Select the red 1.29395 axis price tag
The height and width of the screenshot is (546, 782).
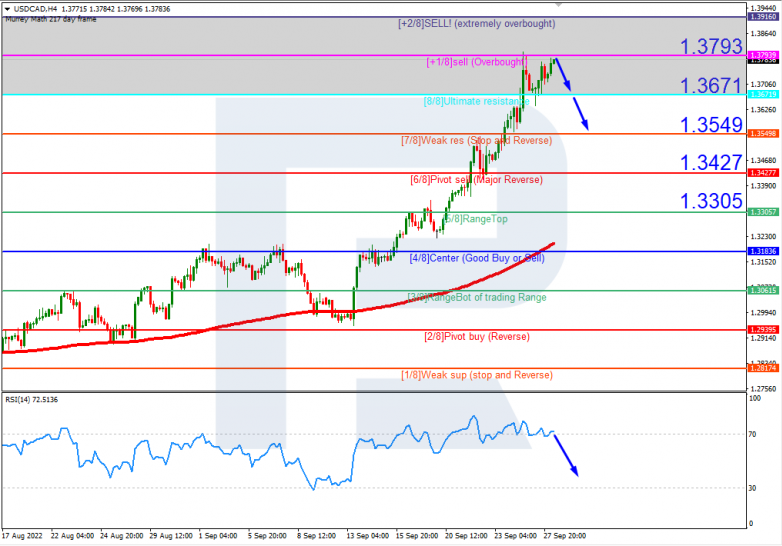tap(763, 330)
